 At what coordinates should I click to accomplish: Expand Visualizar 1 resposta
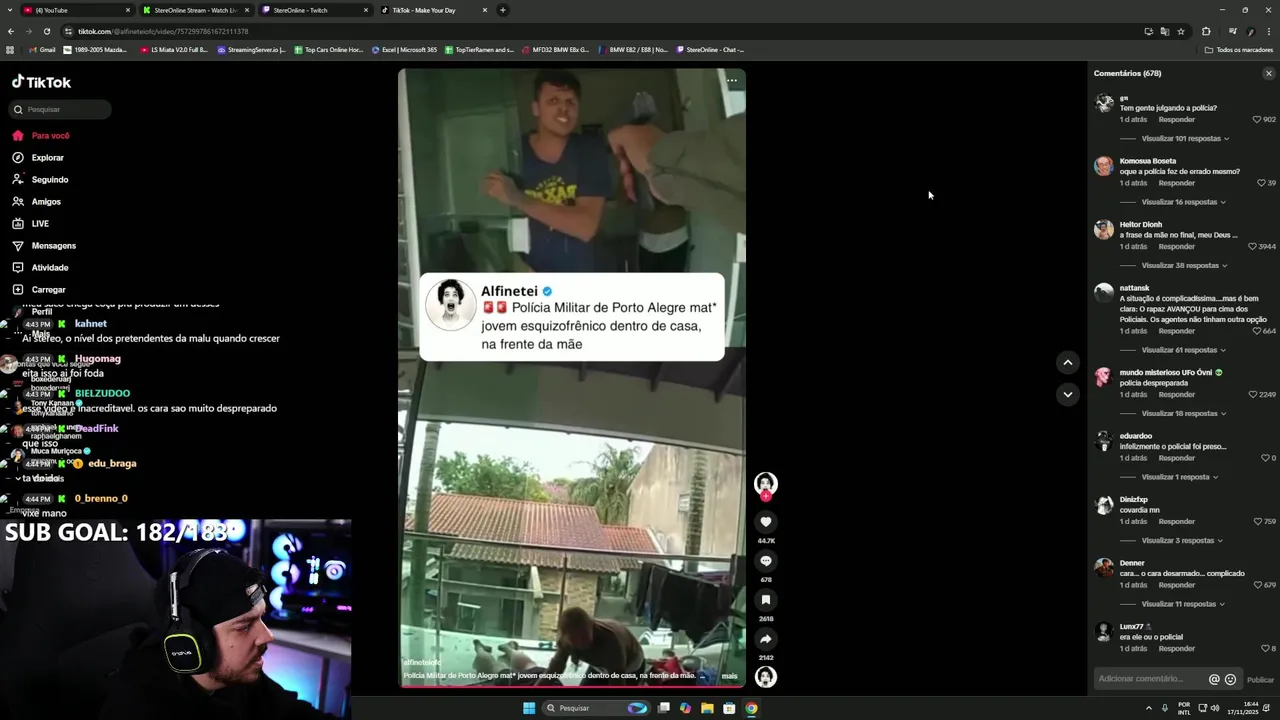[1180, 477]
